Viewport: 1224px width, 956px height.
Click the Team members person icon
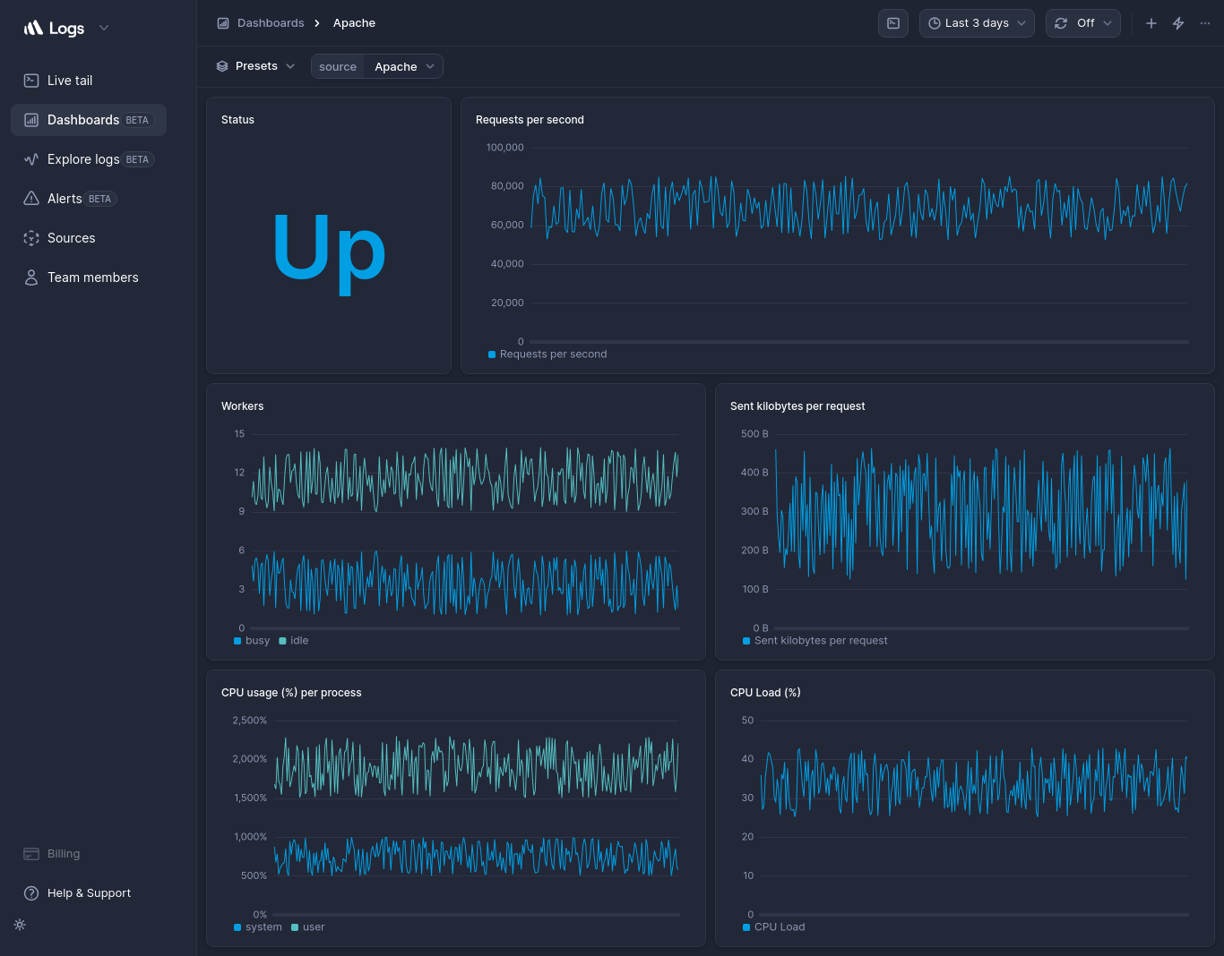(31, 277)
